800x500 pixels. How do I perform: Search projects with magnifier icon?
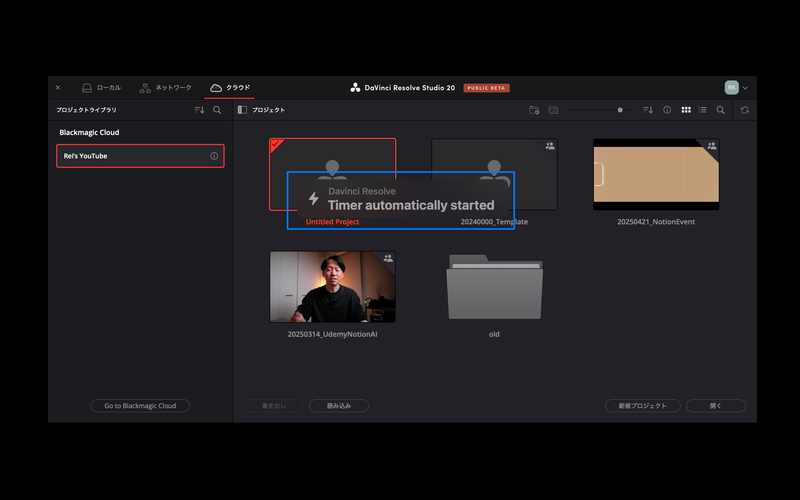point(720,110)
